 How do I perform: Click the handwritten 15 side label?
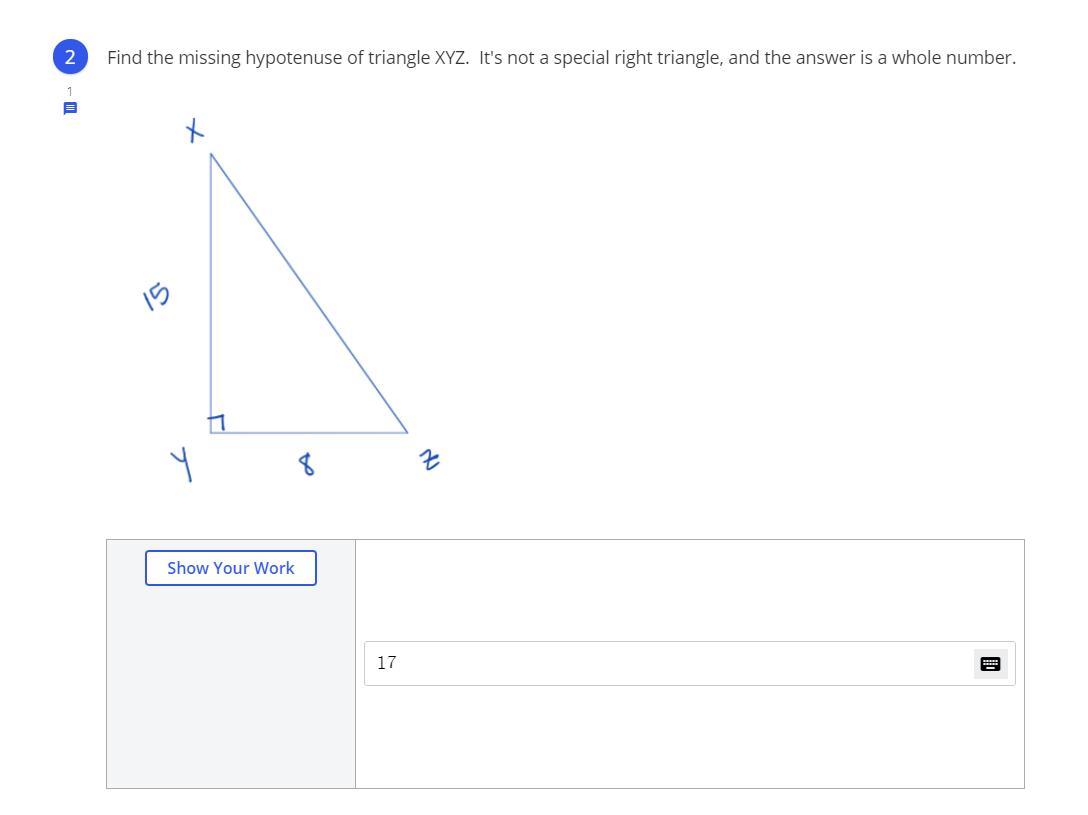tap(156, 296)
